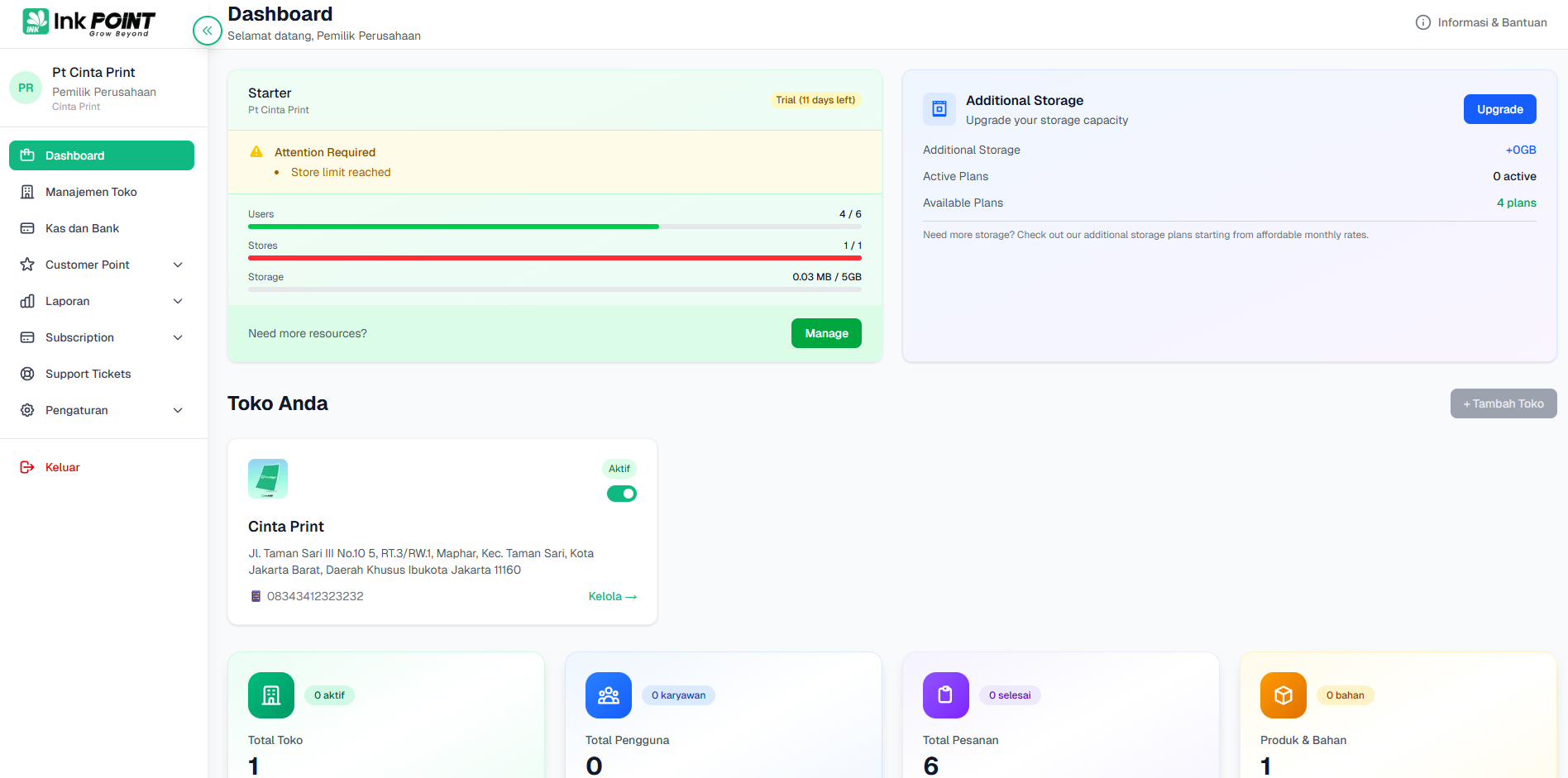Collapse the sidebar with the double-chevron button
Screen dimensions: 1568x778
[x=207, y=31]
